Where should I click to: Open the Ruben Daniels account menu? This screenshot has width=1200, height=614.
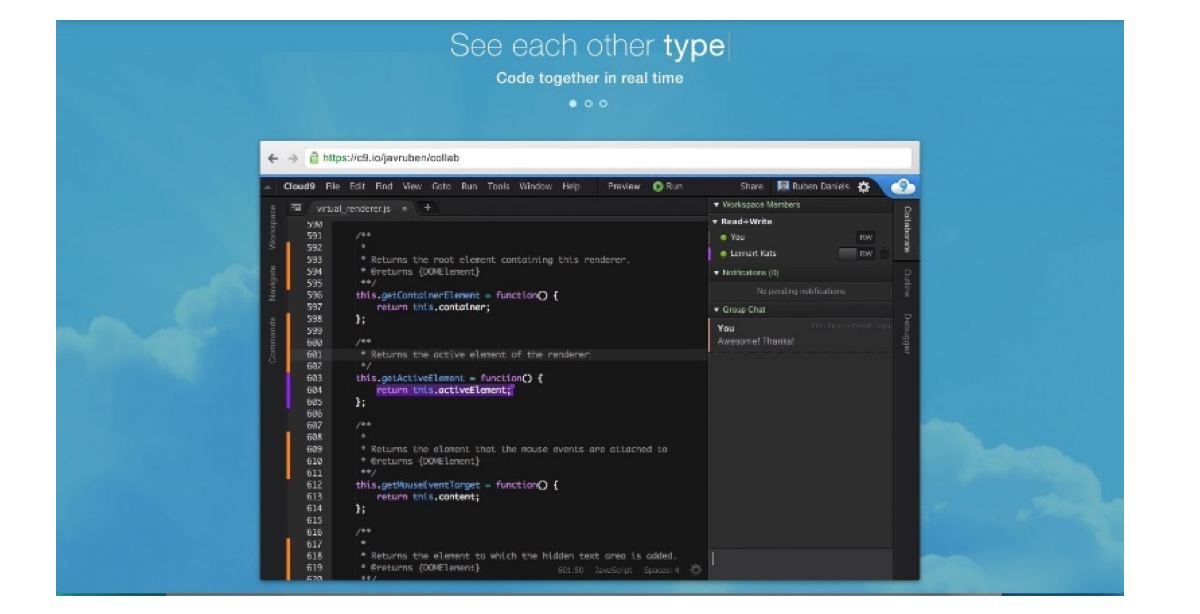(813, 186)
